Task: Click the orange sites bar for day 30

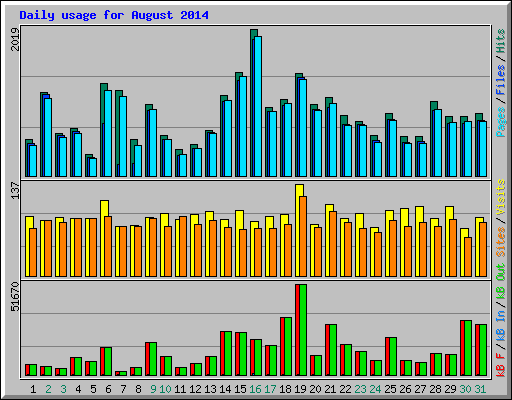Action: [468, 257]
